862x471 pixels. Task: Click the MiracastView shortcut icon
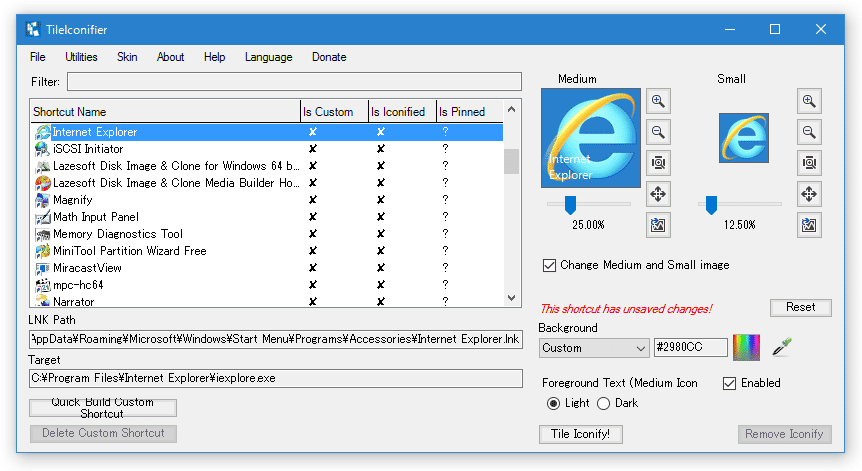coord(42,268)
